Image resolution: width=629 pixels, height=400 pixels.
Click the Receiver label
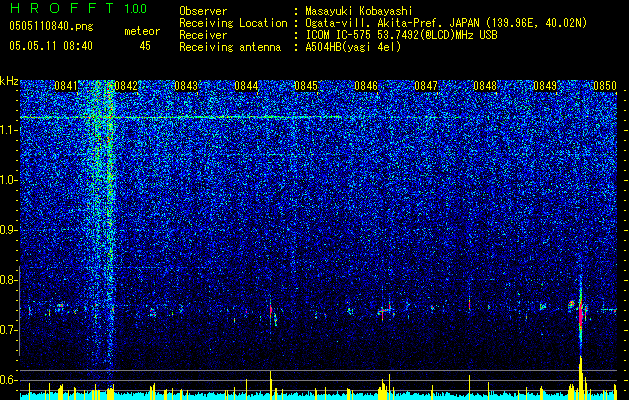pyautogui.click(x=203, y=35)
